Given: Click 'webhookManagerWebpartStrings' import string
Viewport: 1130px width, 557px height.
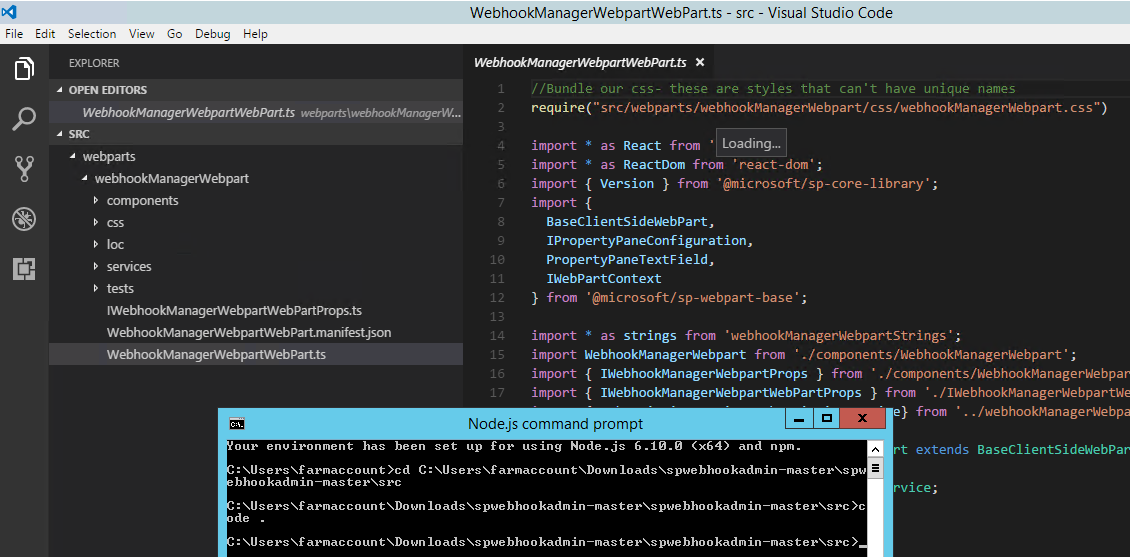Looking at the screenshot, I should click(x=840, y=335).
